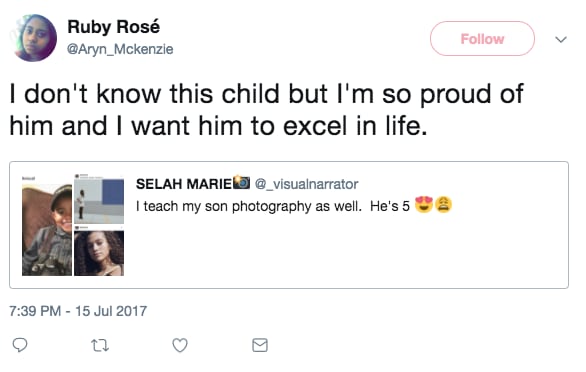Image resolution: width=586 pixels, height=372 pixels.
Task: Expand the tweet options chevron menu
Action: click(561, 39)
